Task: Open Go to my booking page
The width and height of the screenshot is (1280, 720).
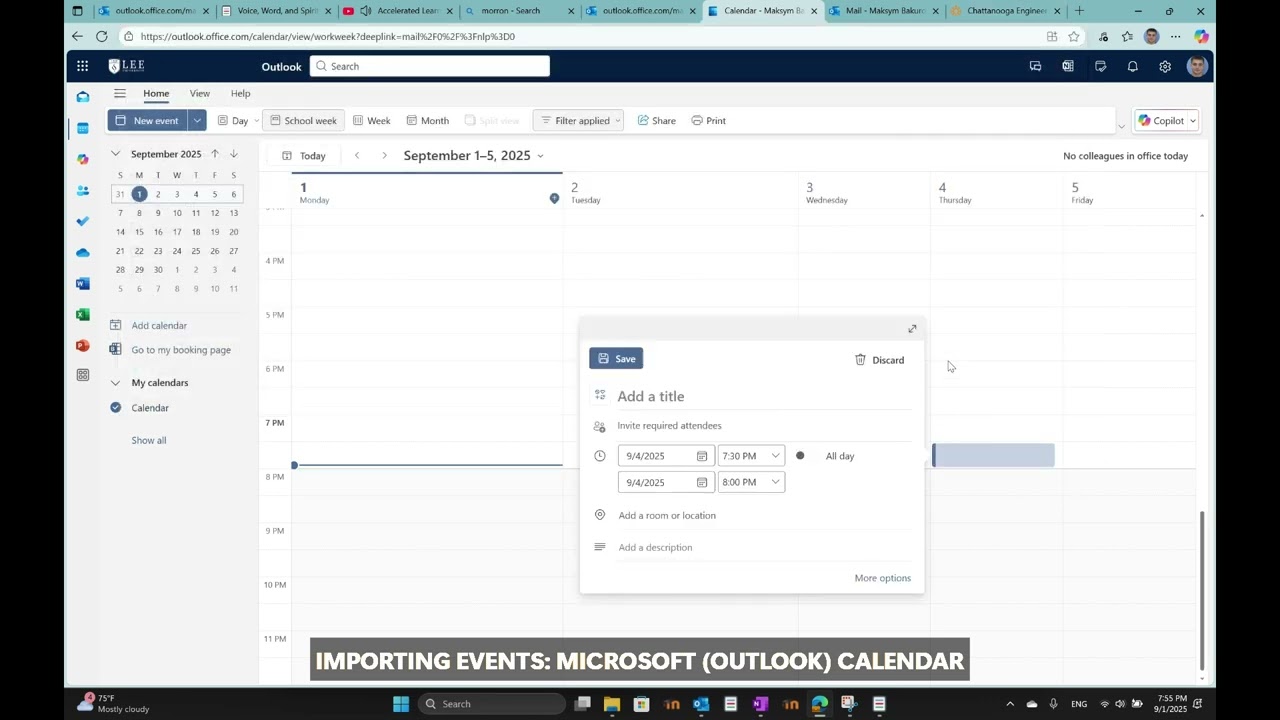Action: 181,350
